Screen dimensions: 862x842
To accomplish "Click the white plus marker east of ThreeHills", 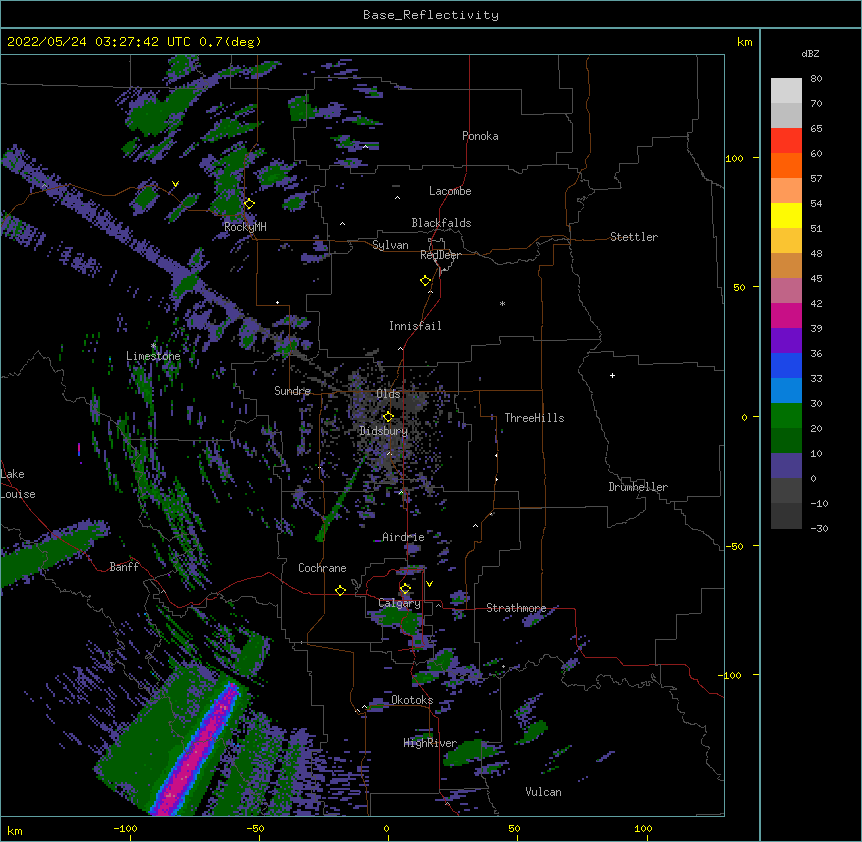I will (x=612, y=375).
